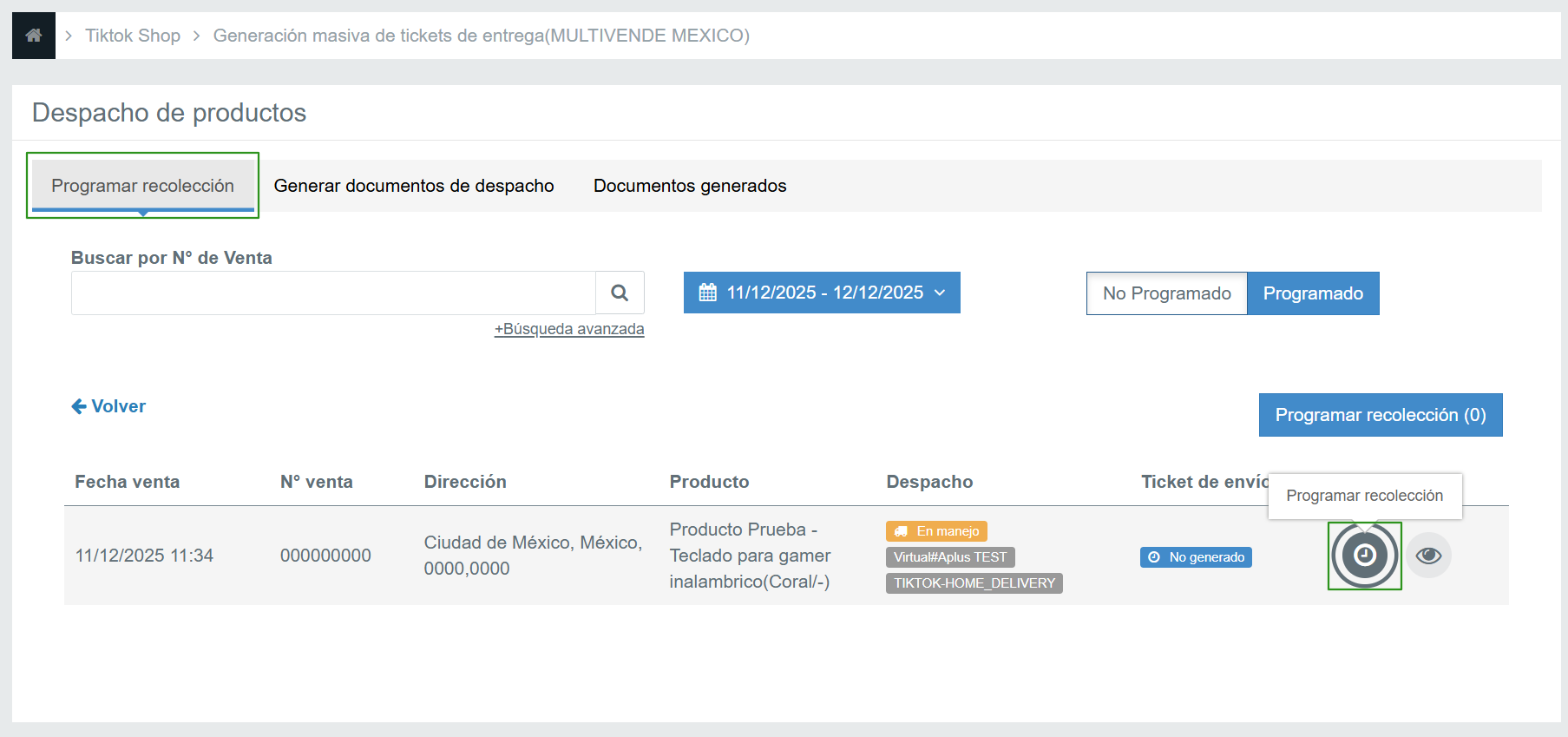Click the 'TIKTOK-HOME_DELIVERY' dispatch tag
Image resolution: width=1568 pixels, height=737 pixels.
tap(974, 583)
